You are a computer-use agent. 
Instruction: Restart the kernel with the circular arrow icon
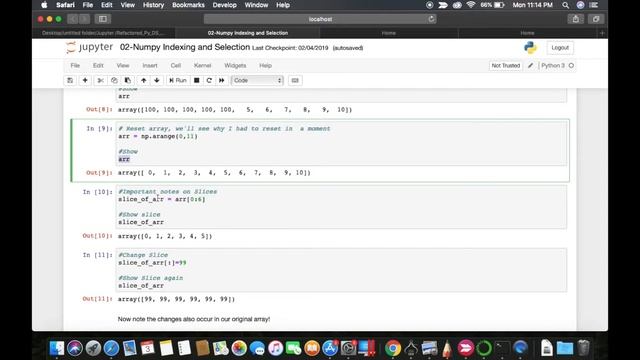click(x=209, y=80)
